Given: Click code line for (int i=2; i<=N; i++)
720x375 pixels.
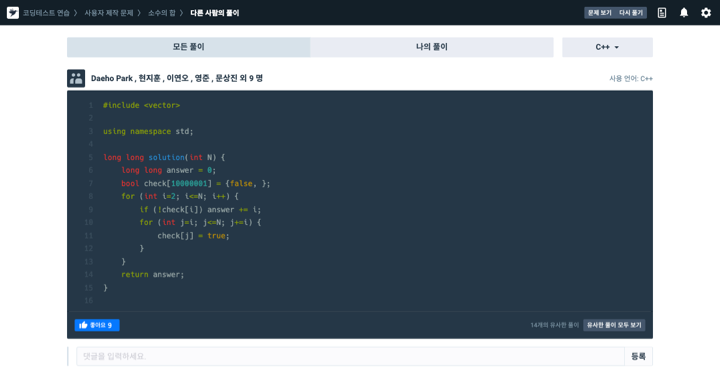Looking at the screenshot, I should tap(180, 196).
